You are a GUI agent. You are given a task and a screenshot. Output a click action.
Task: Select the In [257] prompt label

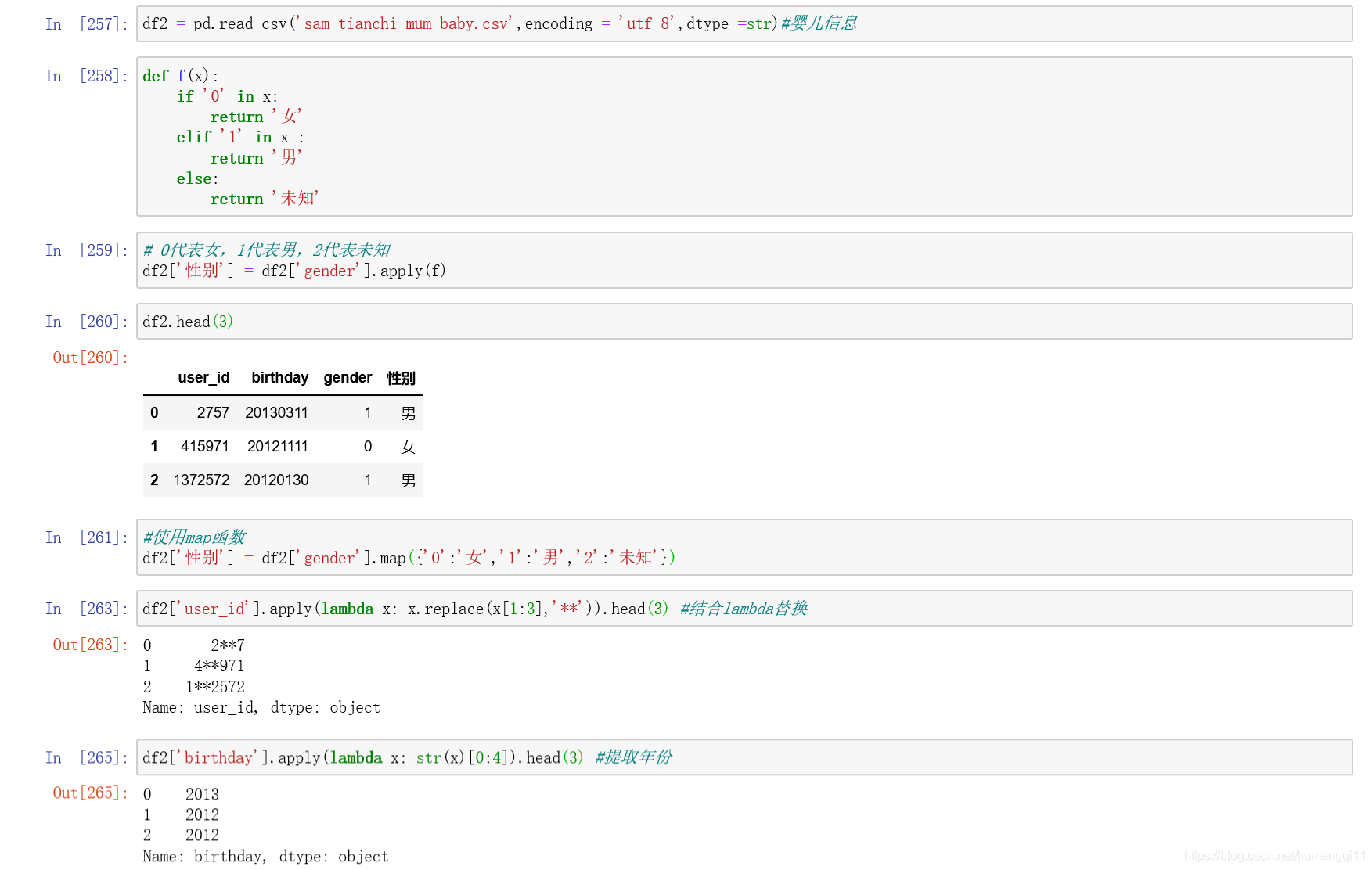coord(86,24)
